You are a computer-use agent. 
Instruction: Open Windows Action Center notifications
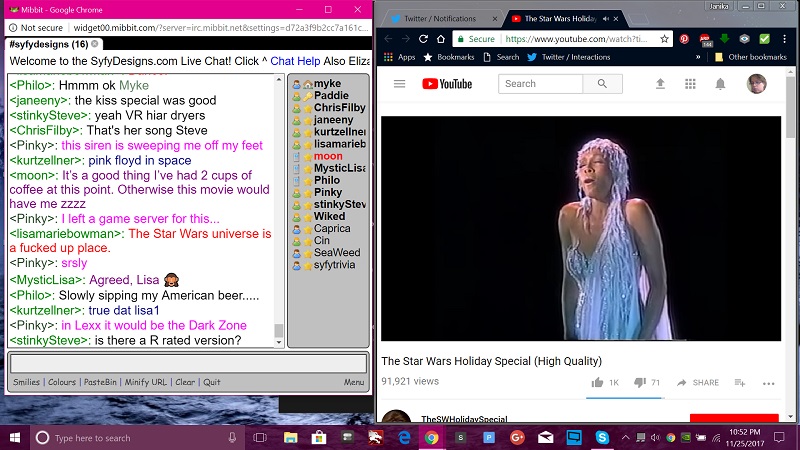779,438
